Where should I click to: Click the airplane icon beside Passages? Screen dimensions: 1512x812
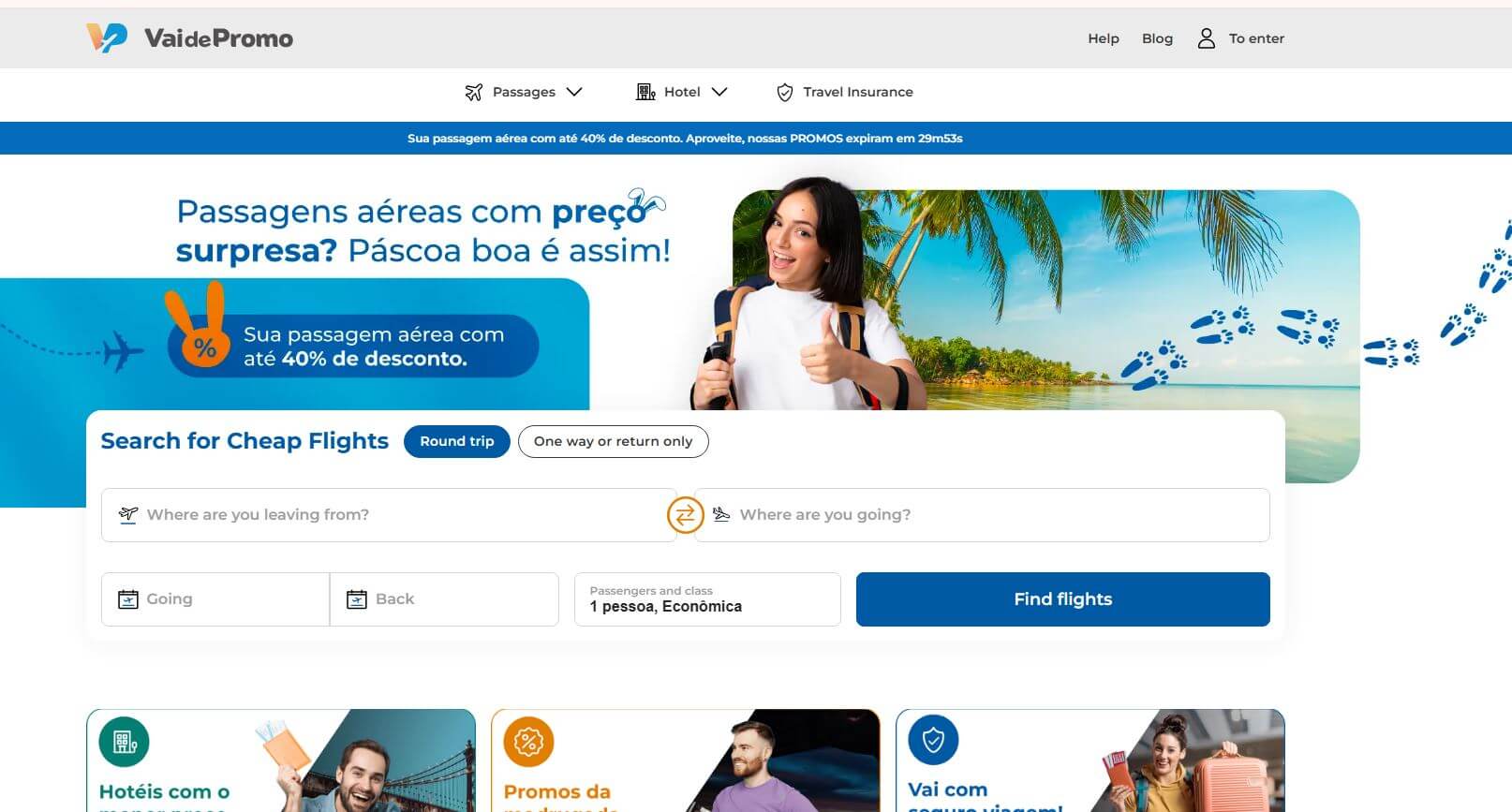pos(473,92)
